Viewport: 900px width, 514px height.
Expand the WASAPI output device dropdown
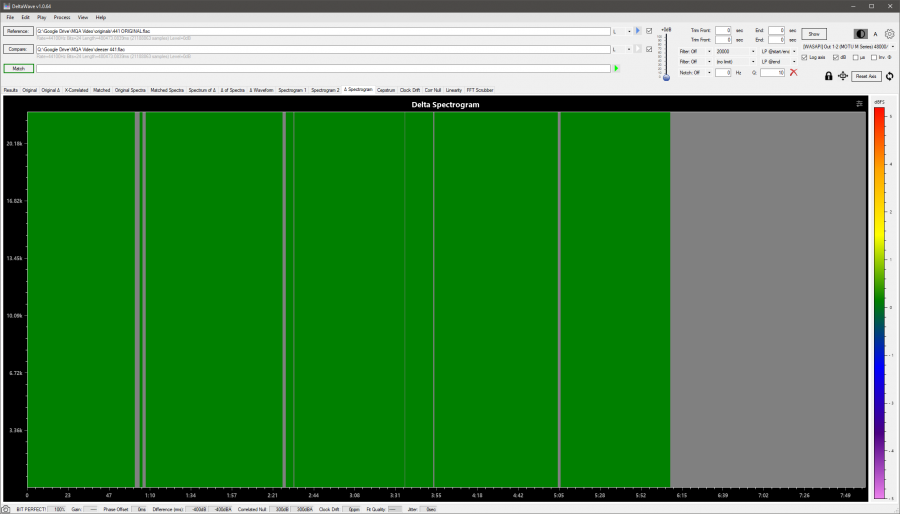point(893,46)
